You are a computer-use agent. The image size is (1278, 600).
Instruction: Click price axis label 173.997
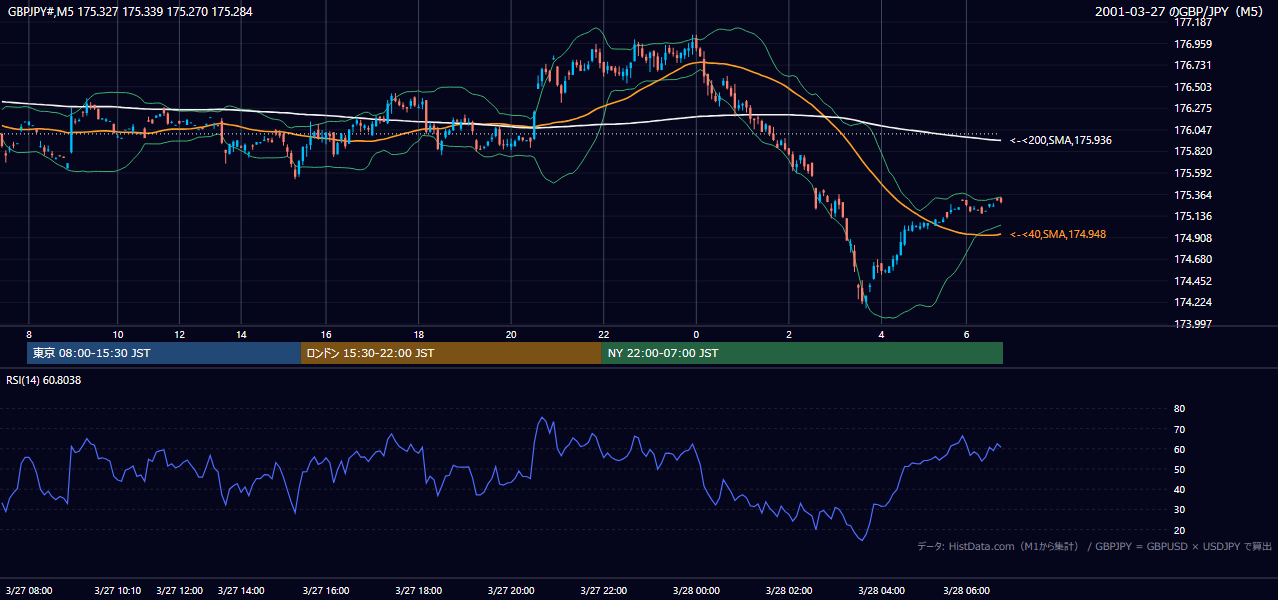pyautogui.click(x=1193, y=324)
